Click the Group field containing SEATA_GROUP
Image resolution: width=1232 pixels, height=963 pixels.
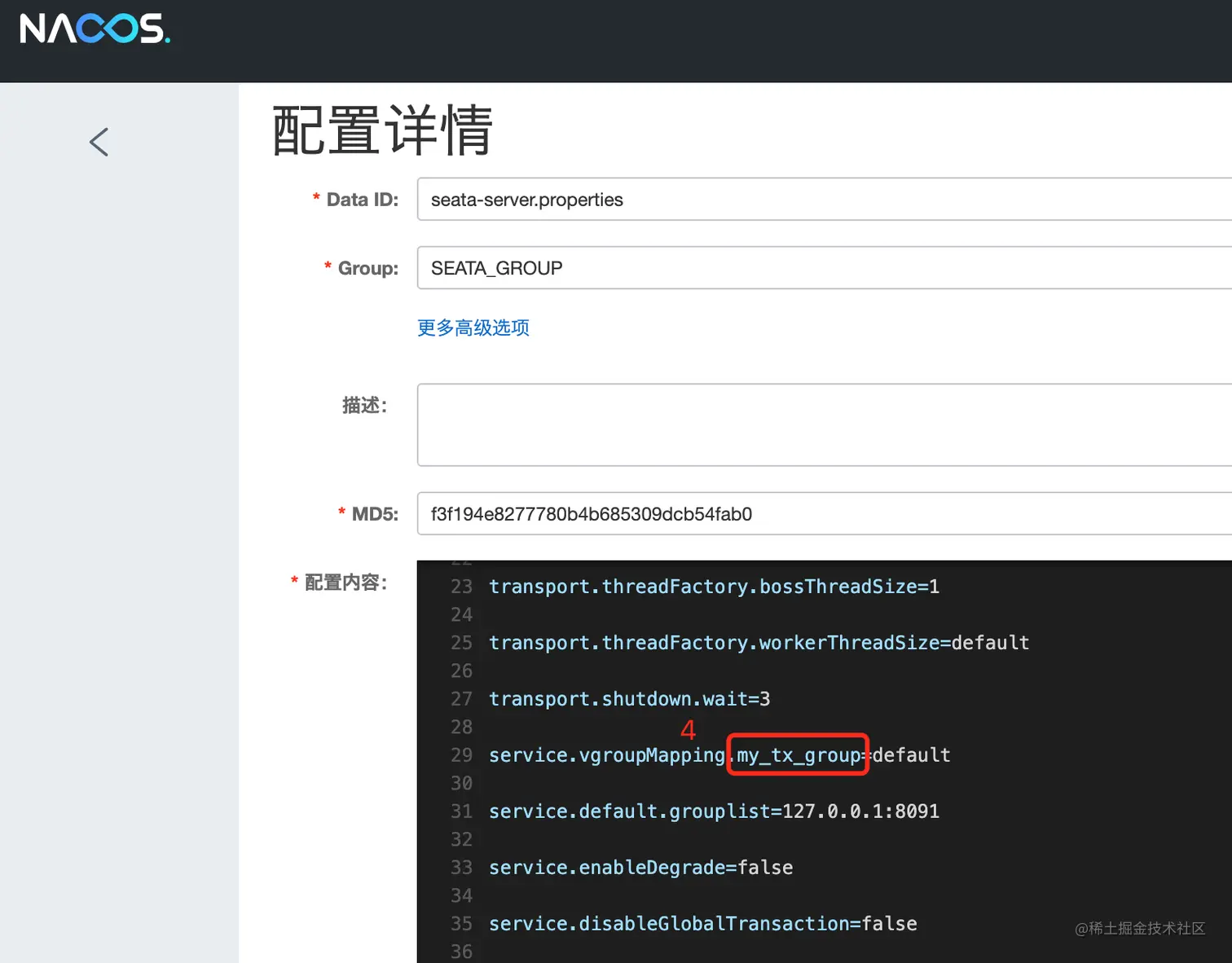point(824,268)
